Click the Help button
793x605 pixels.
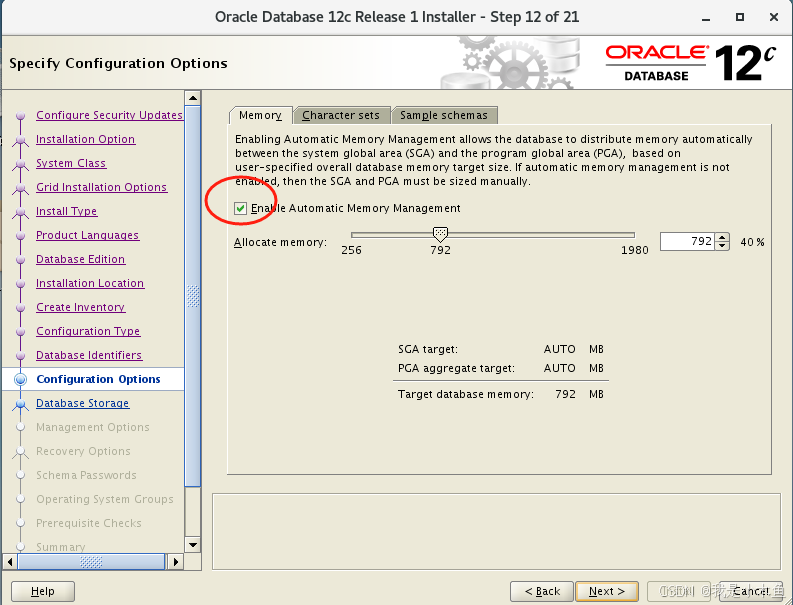click(x=42, y=591)
